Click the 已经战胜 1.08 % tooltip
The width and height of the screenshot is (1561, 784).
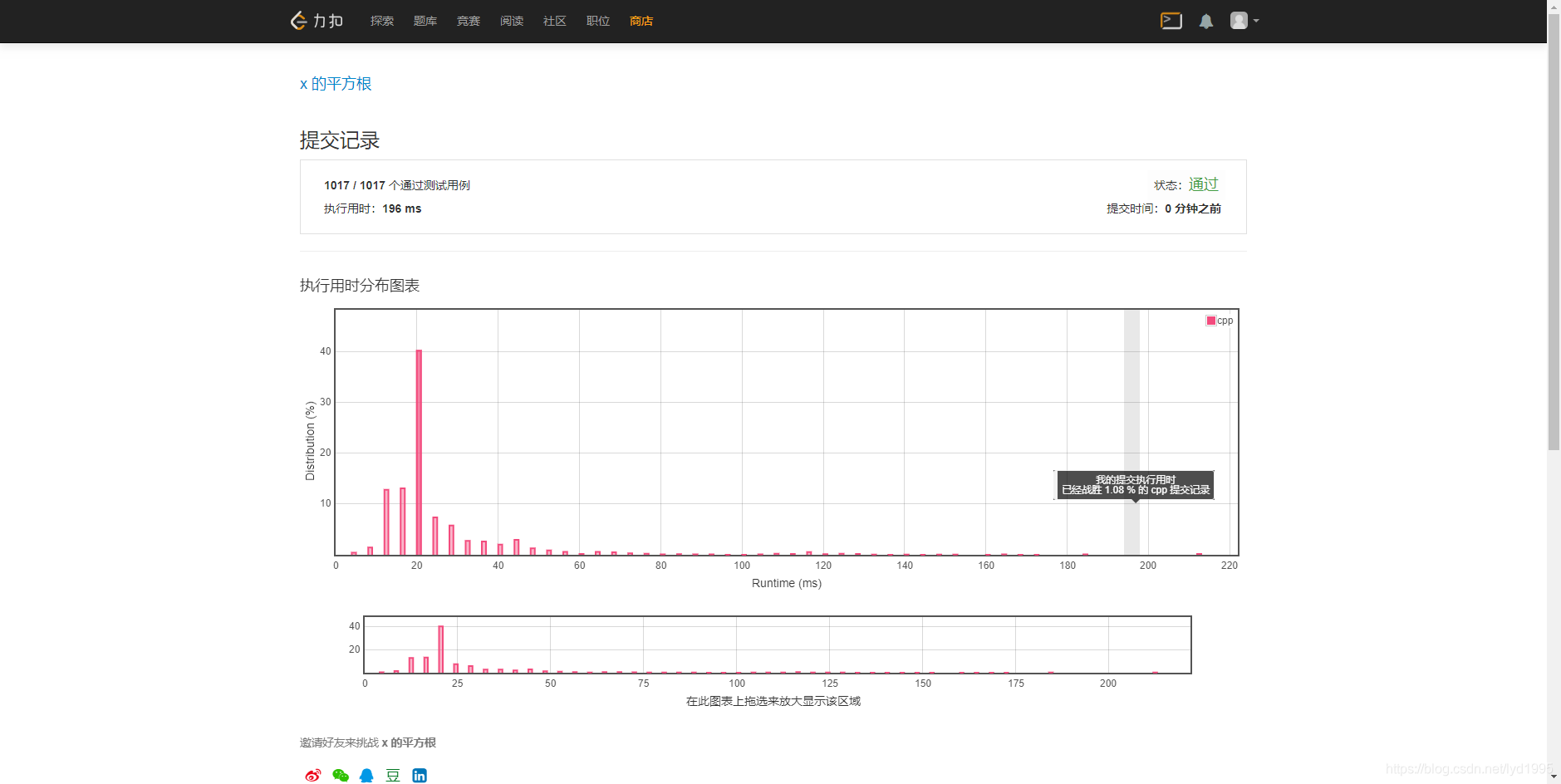pyautogui.click(x=1136, y=485)
